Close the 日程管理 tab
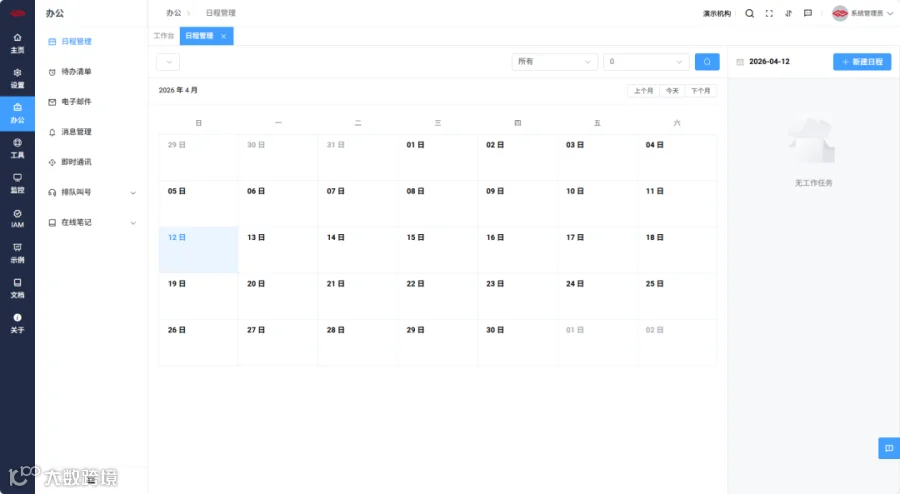 (224, 36)
